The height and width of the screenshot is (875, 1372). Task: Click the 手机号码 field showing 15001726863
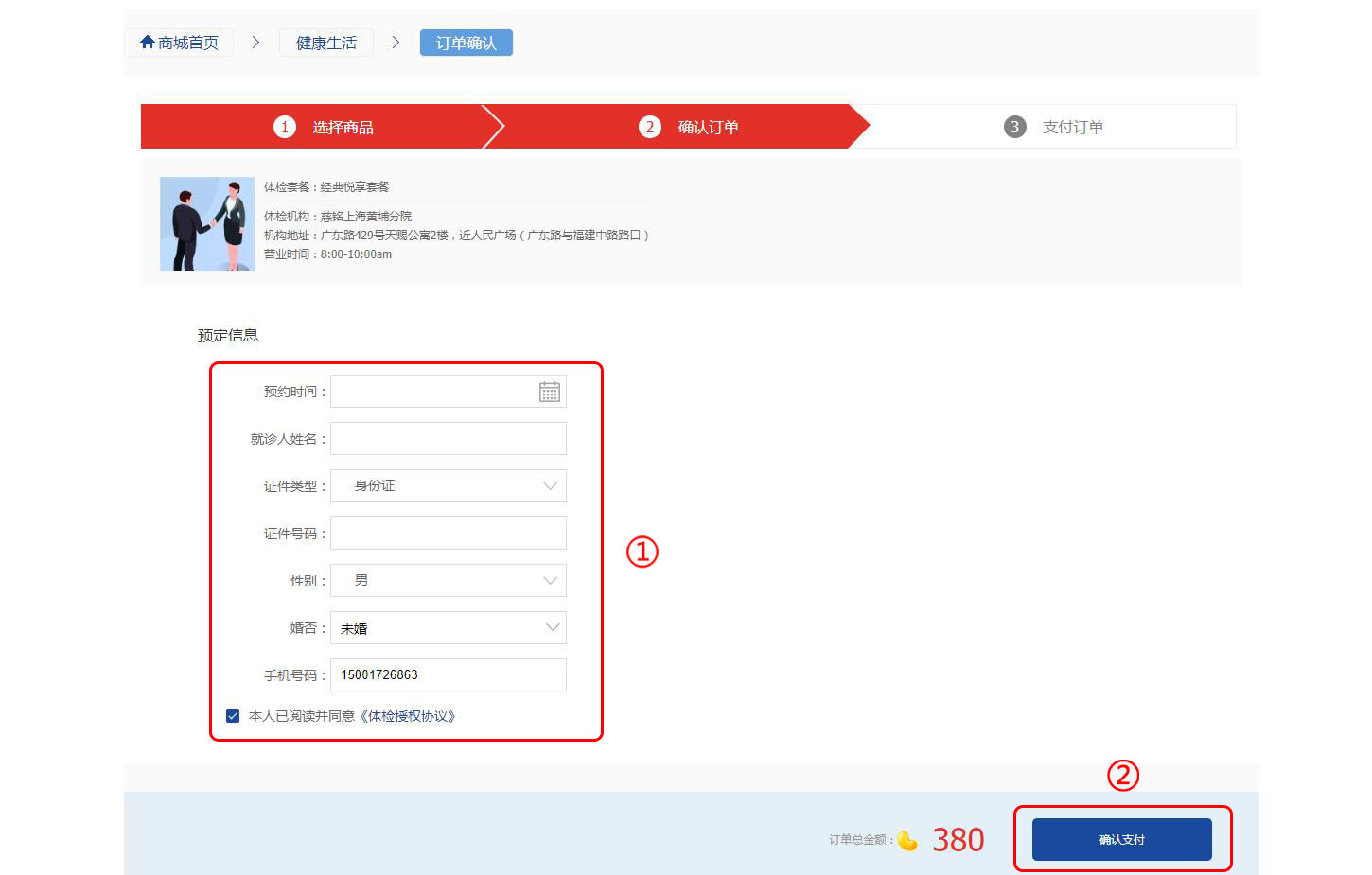point(448,674)
